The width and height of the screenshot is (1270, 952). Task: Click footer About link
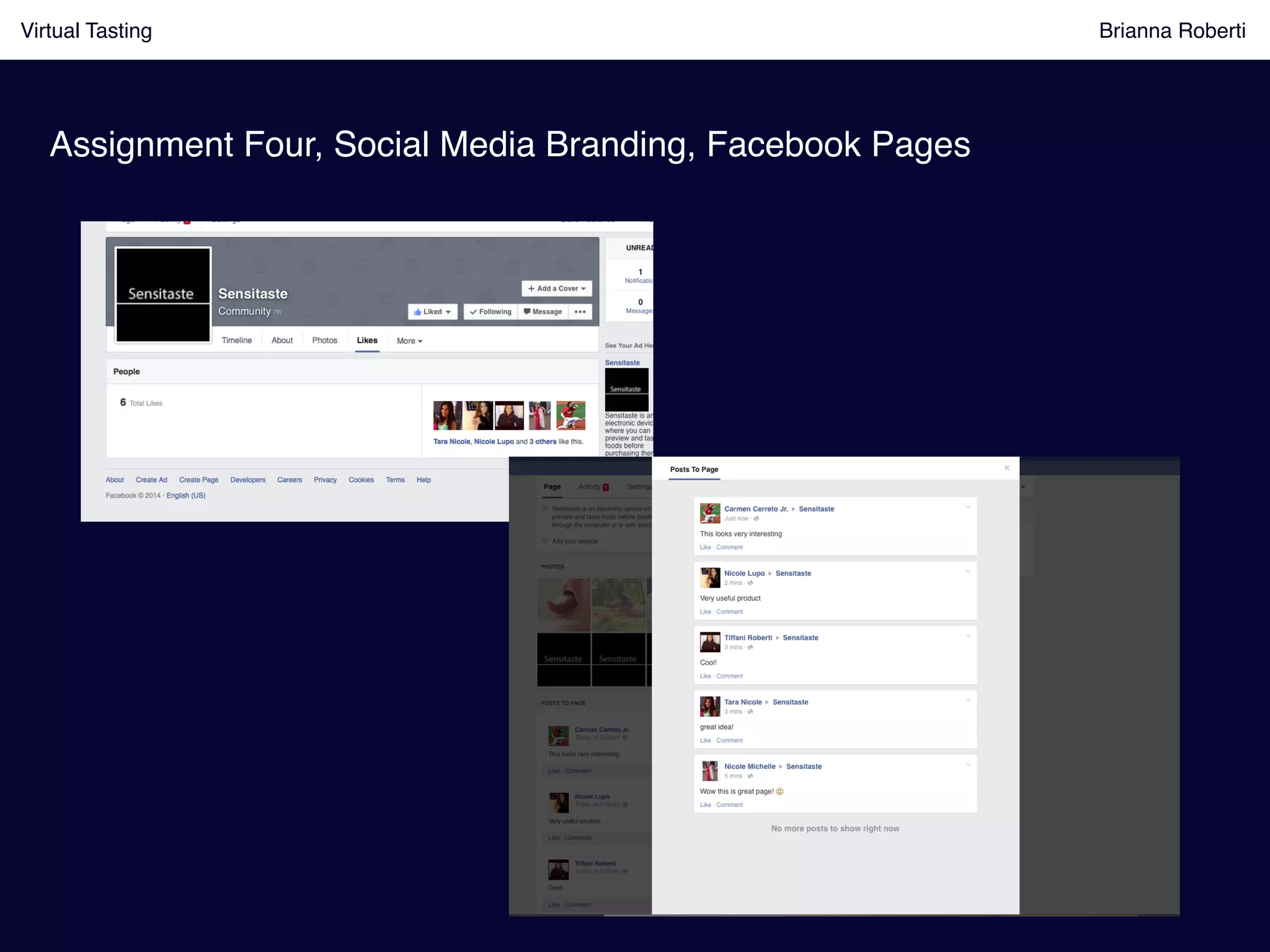(115, 480)
